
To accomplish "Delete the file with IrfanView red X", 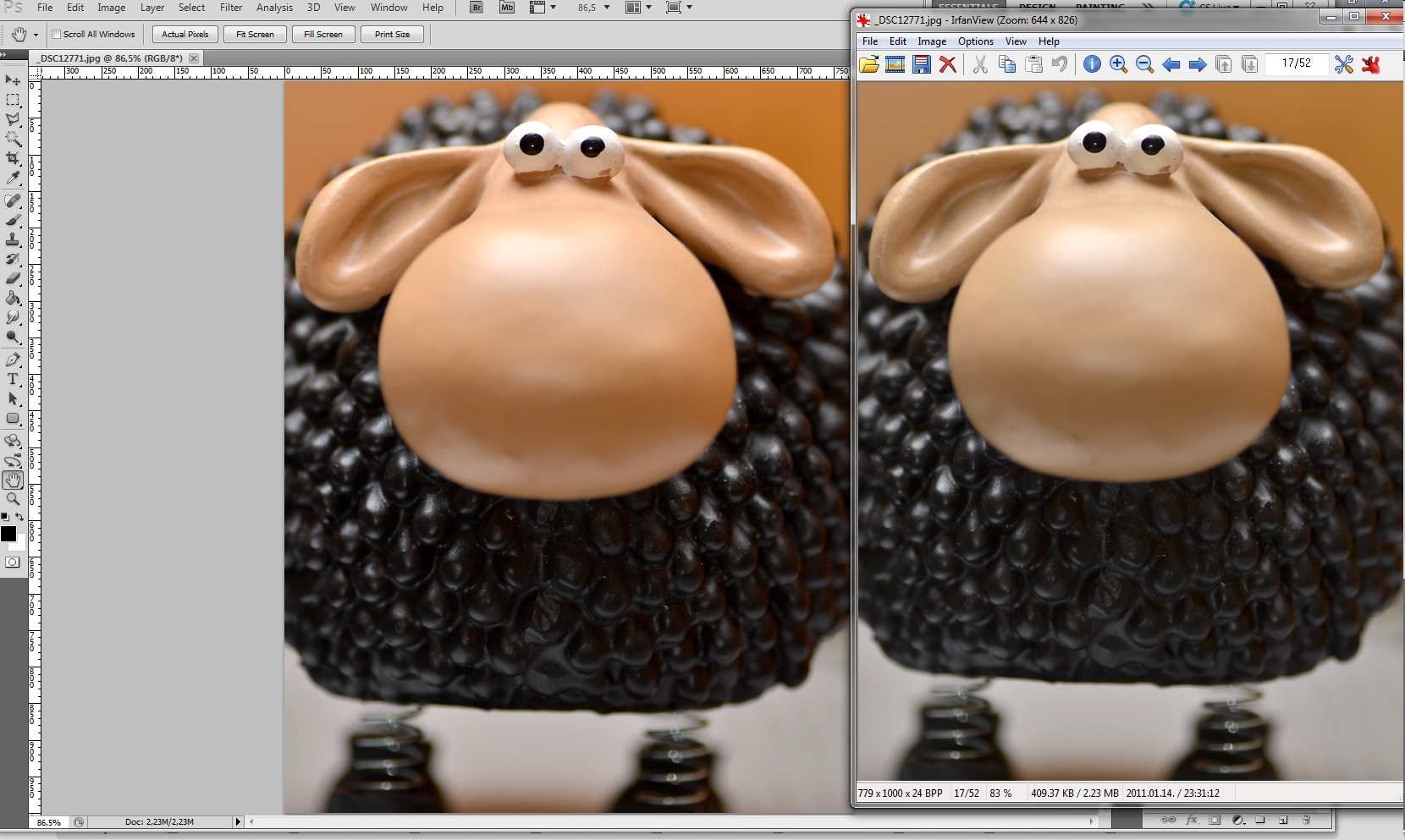I will (948, 64).
